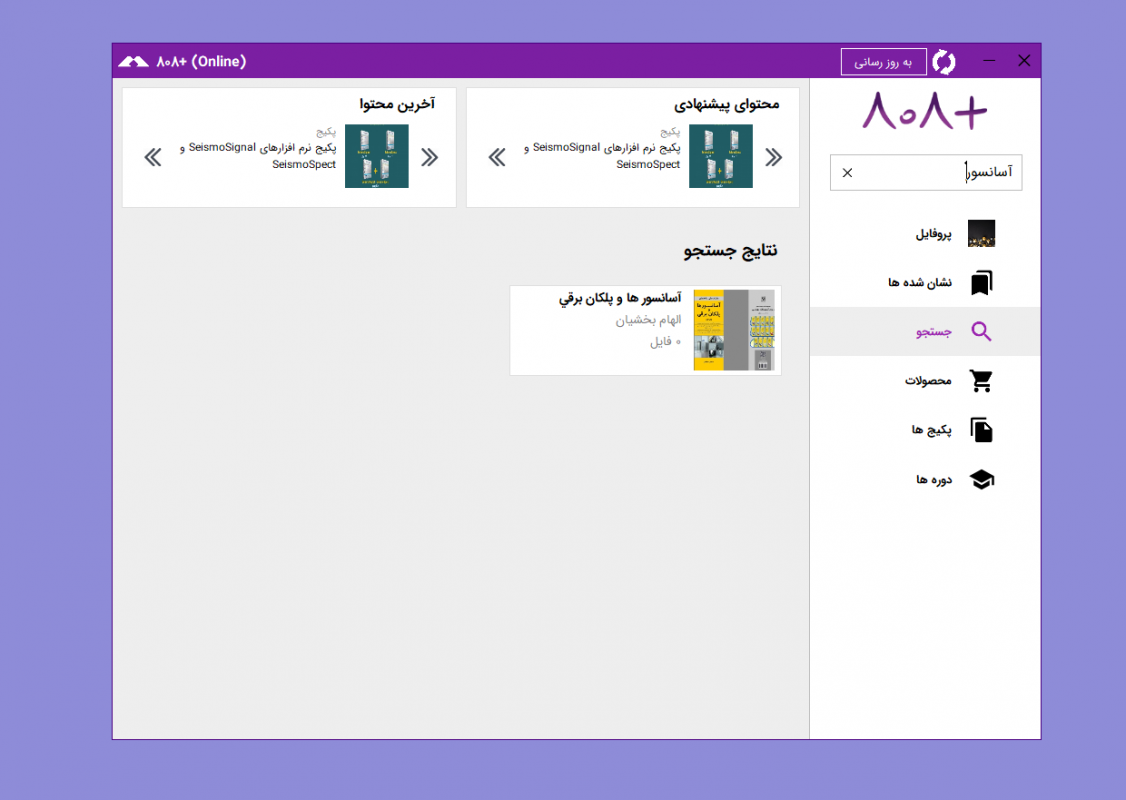Open graduation cap دوره ها icon

tap(981, 480)
